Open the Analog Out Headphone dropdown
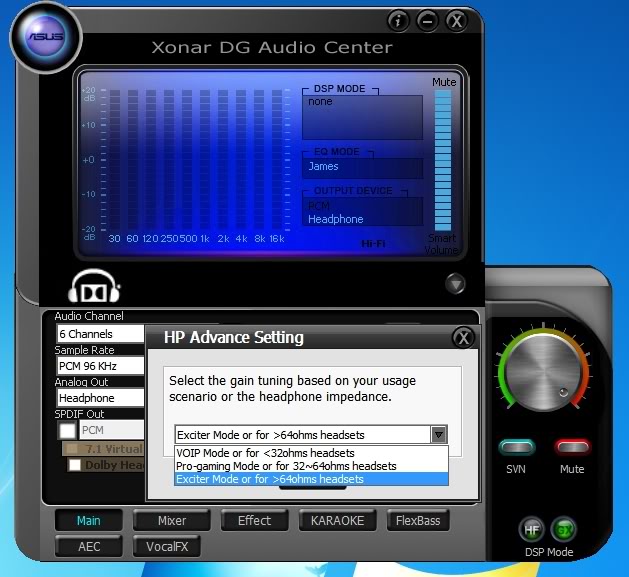The height and width of the screenshot is (577, 629). tap(100, 398)
